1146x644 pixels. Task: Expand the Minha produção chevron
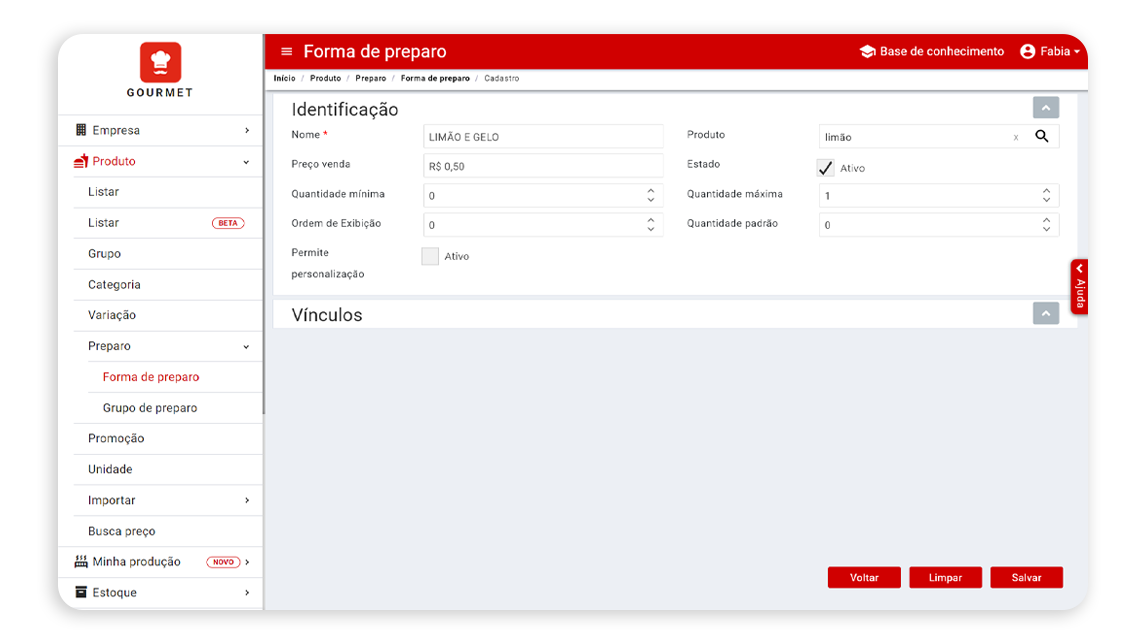(248, 562)
